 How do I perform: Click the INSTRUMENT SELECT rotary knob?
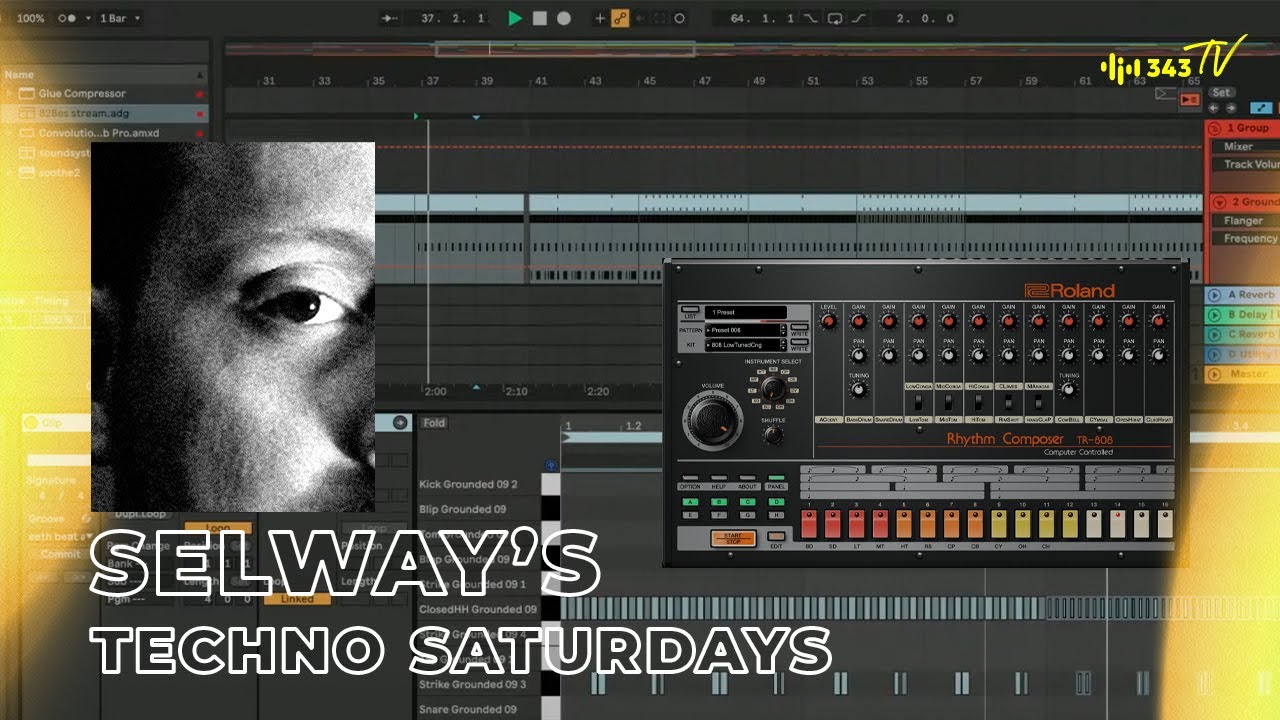(x=772, y=387)
